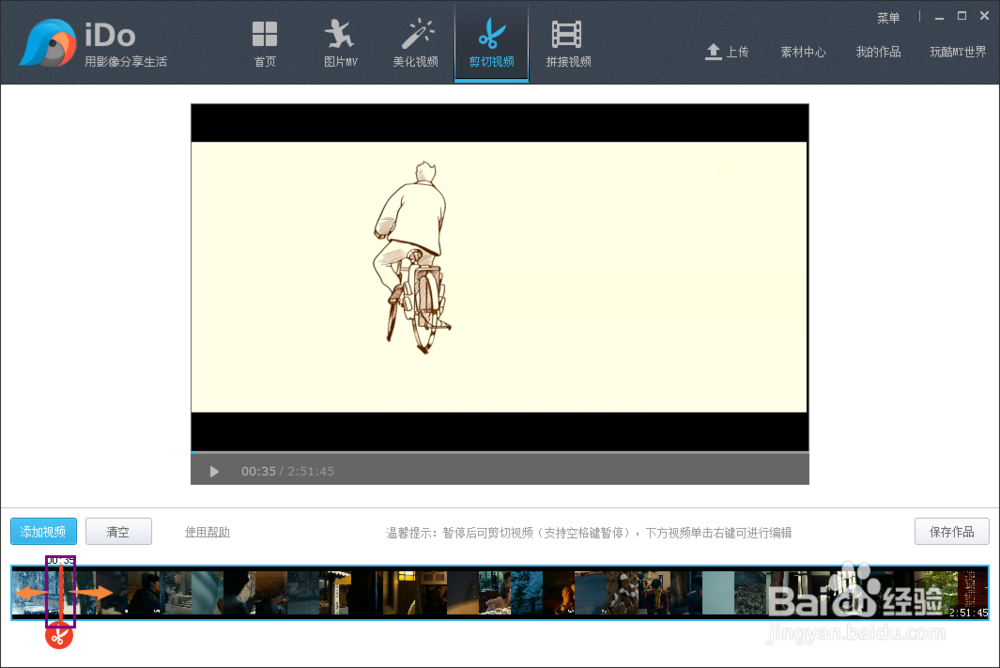Play the video in the preview
Viewport: 1000px width, 668px height.
pos(214,471)
